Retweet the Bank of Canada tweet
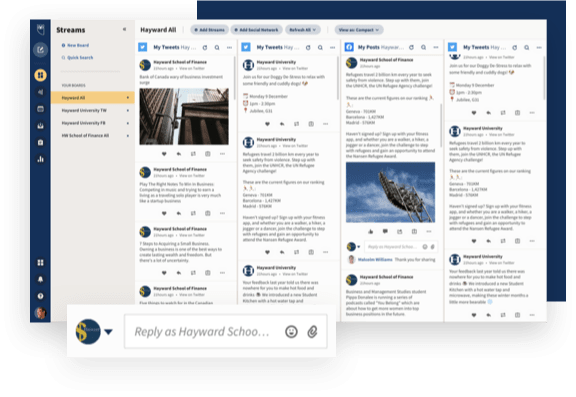576x397 pixels. pyautogui.click(x=193, y=154)
